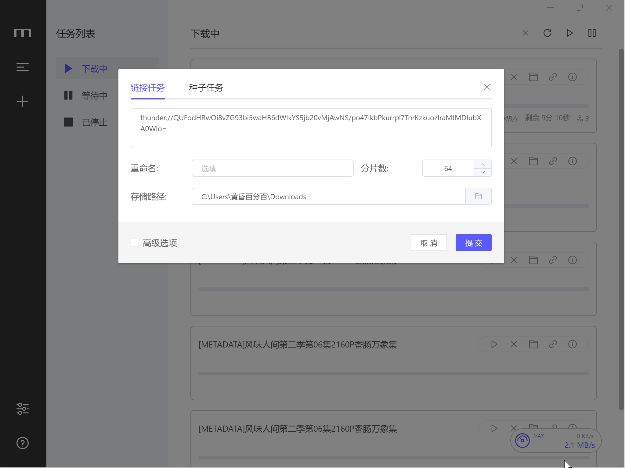Click the plus icon to add a task
Screen dimensions: 625x468
[23, 101]
